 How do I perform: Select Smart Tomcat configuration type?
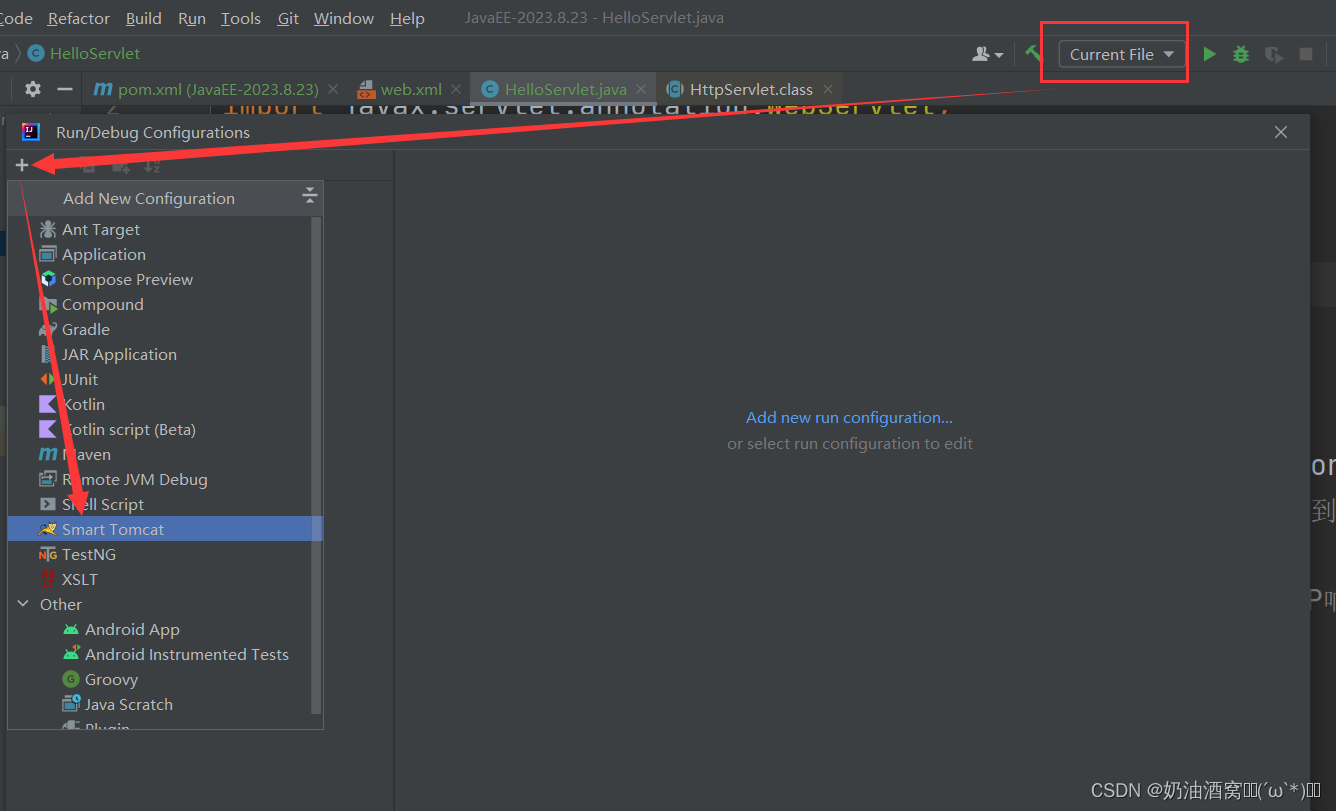point(165,529)
